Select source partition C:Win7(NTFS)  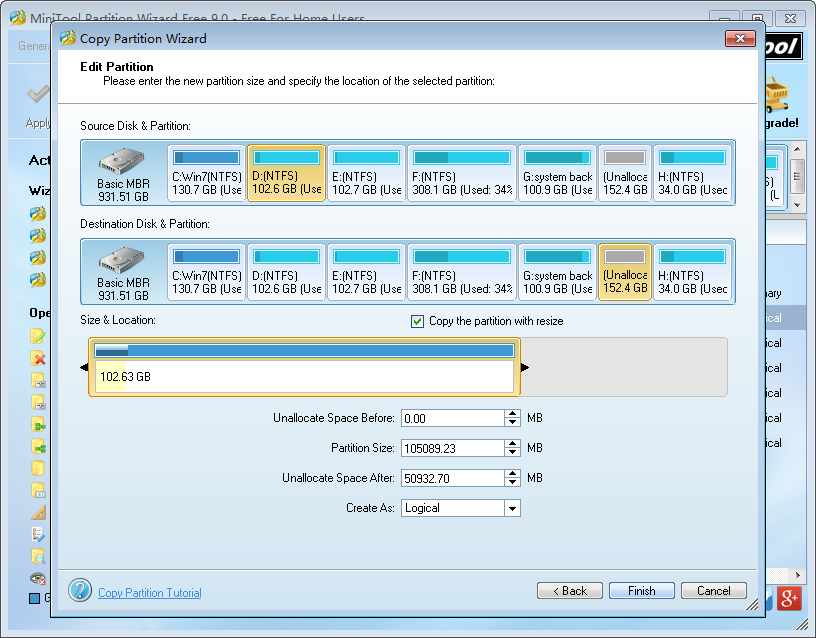click(x=207, y=173)
